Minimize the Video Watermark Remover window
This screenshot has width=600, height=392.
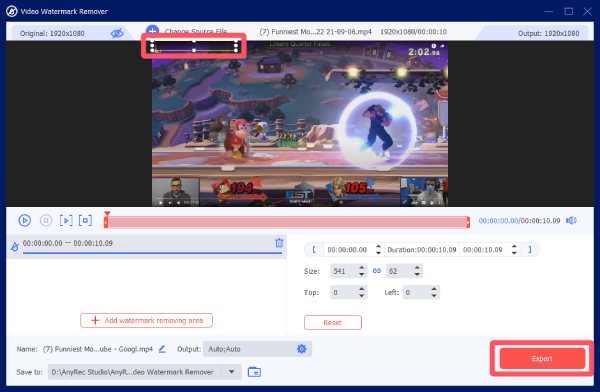pos(549,11)
